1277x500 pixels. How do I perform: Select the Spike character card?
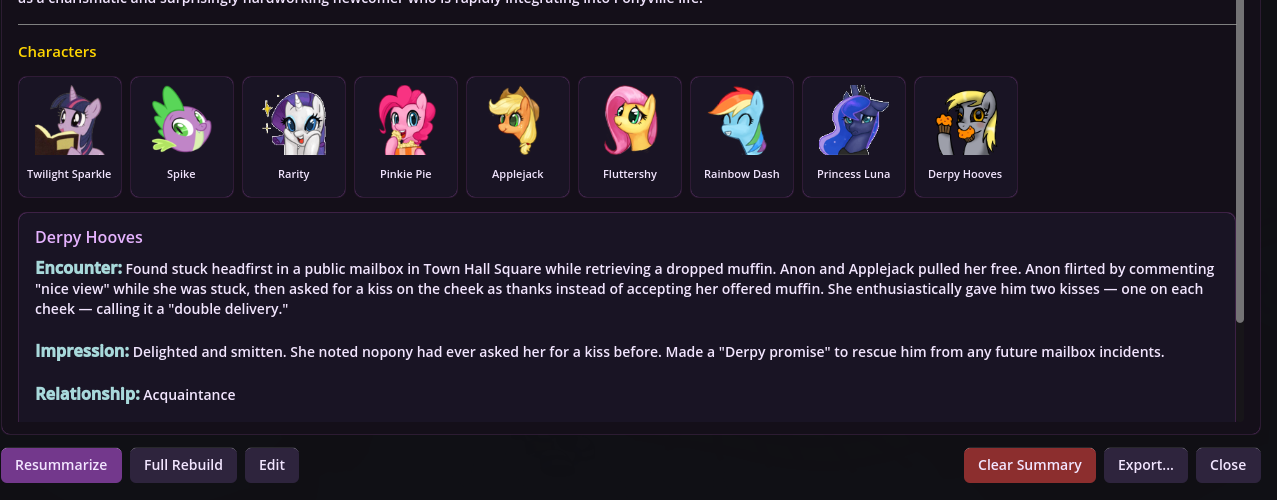182,137
